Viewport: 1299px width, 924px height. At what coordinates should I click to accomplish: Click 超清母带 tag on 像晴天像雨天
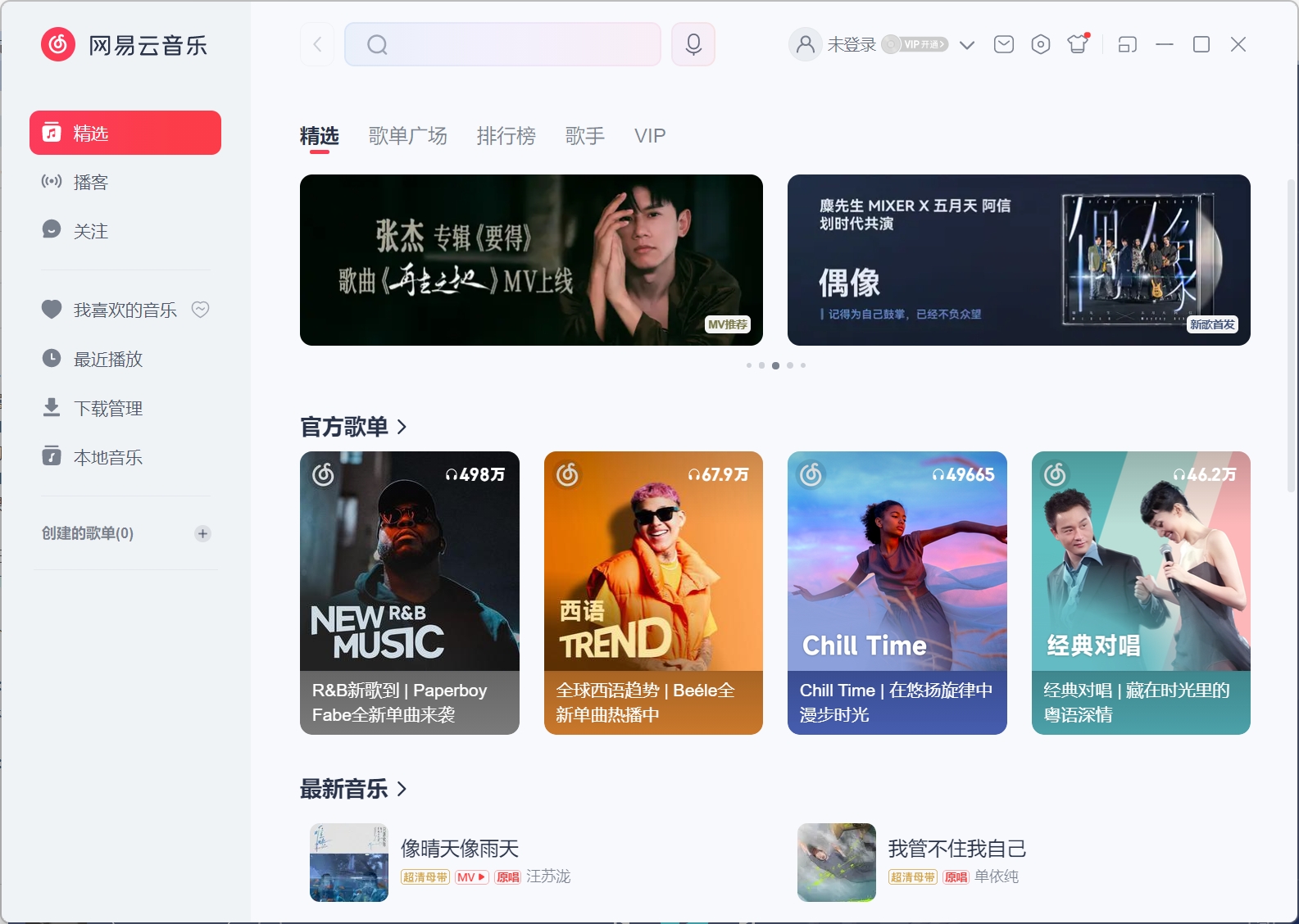tap(425, 877)
